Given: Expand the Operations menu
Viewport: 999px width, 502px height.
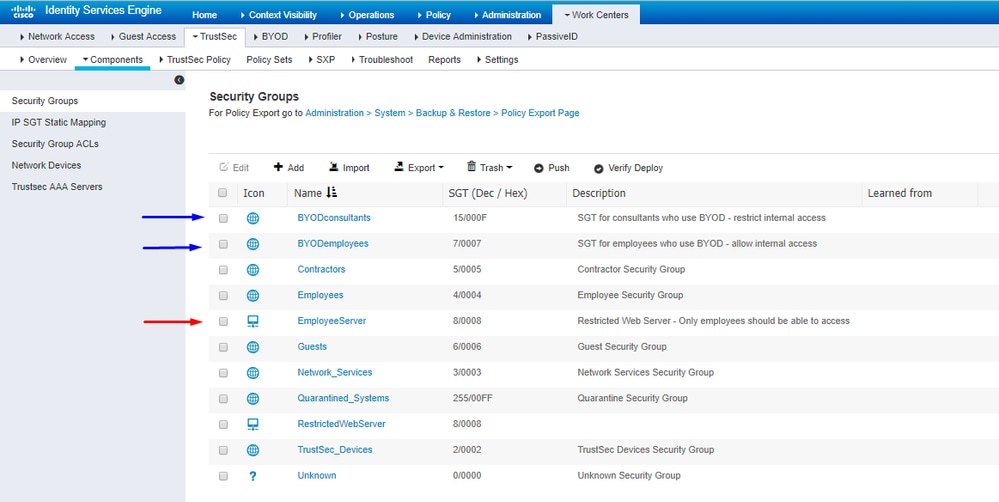Looking at the screenshot, I should pyautogui.click(x=366, y=15).
